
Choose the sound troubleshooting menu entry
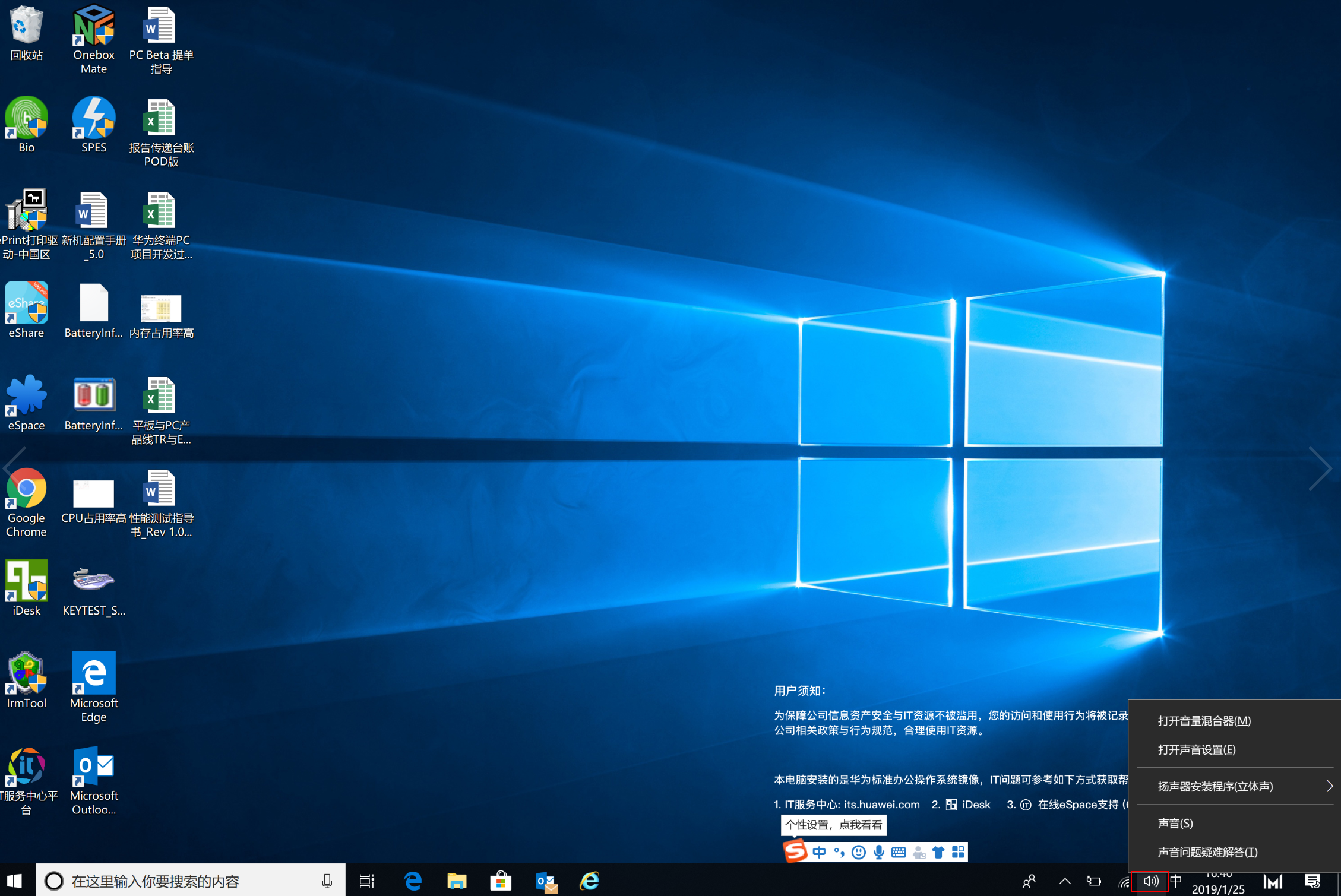(x=1207, y=852)
